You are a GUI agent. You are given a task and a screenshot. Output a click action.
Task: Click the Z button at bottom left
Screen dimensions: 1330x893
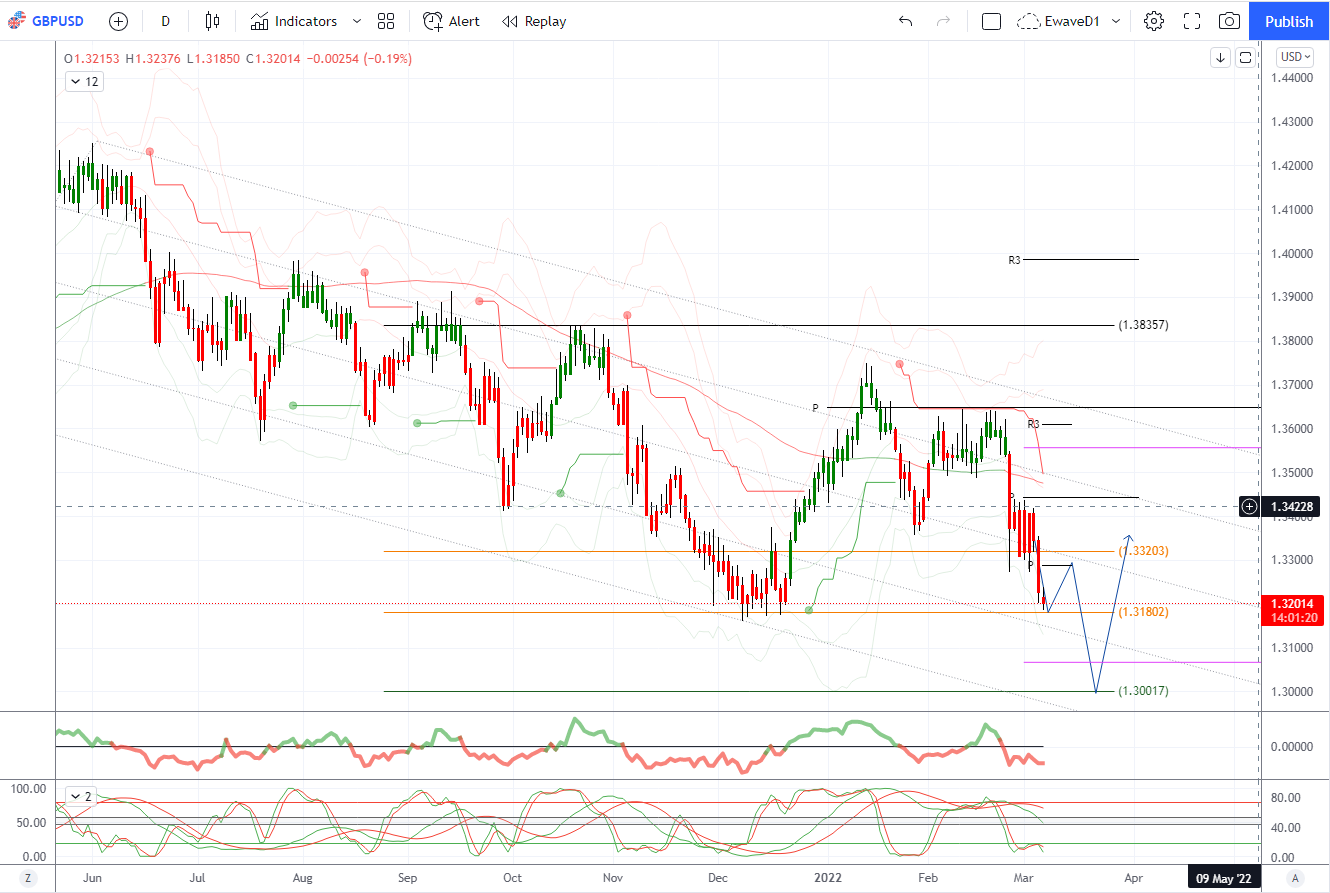[x=29, y=877]
